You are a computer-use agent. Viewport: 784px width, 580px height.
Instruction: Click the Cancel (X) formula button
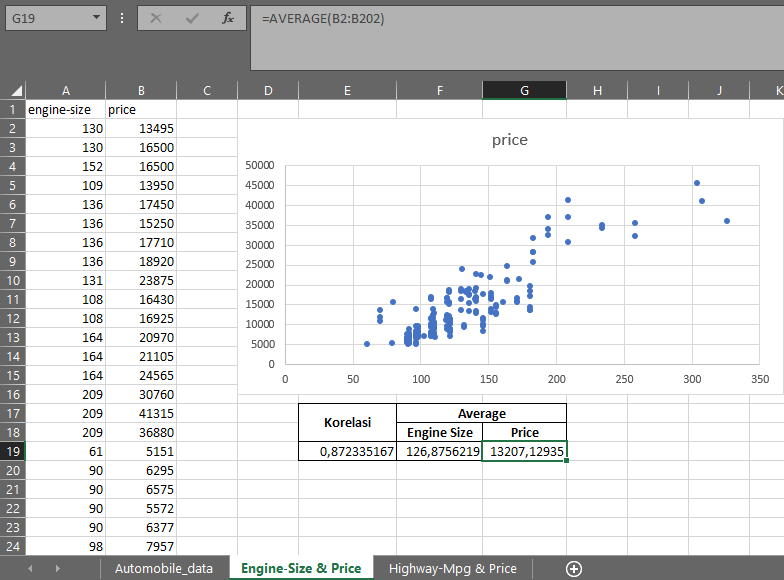pyautogui.click(x=156, y=18)
